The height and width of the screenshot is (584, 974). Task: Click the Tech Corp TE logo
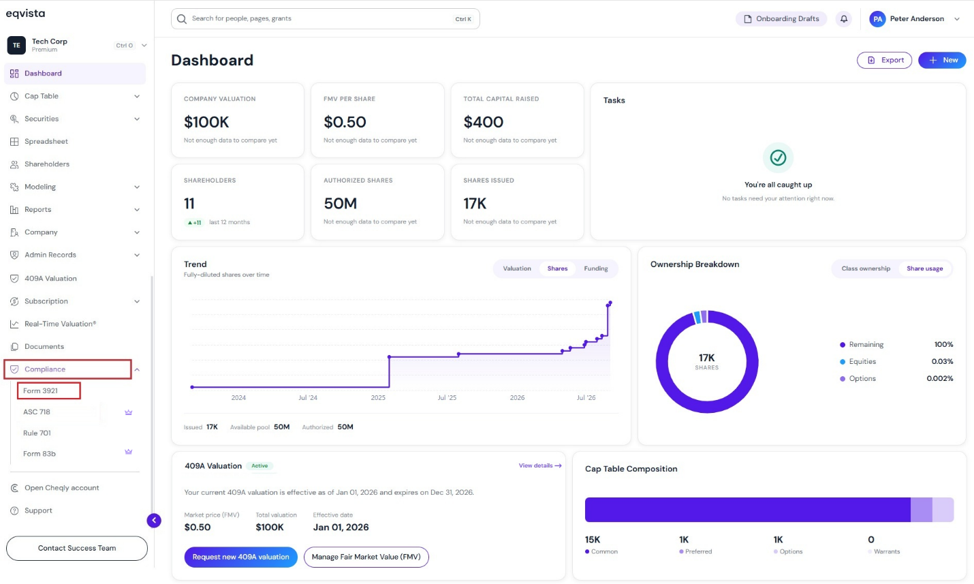point(16,45)
